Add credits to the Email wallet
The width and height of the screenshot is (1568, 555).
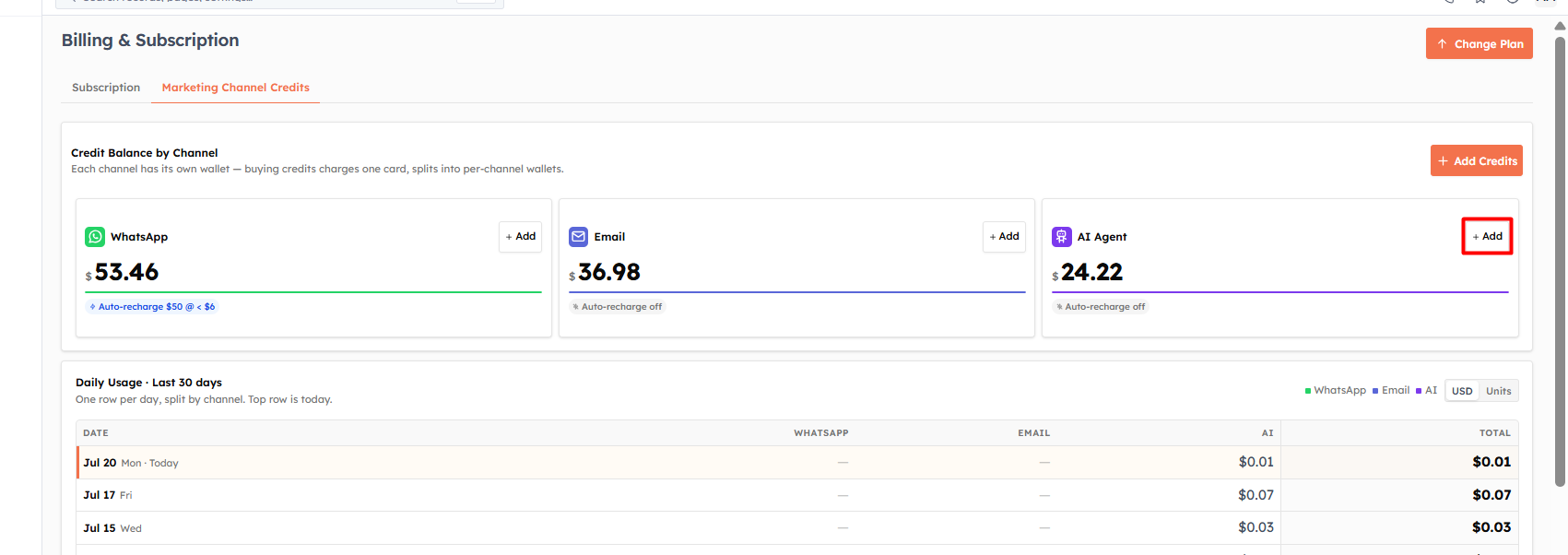pyautogui.click(x=1004, y=237)
